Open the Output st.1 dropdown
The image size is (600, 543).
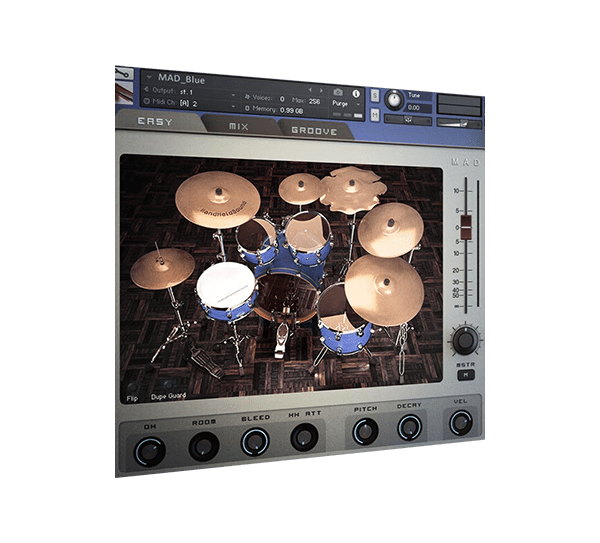[x=233, y=95]
